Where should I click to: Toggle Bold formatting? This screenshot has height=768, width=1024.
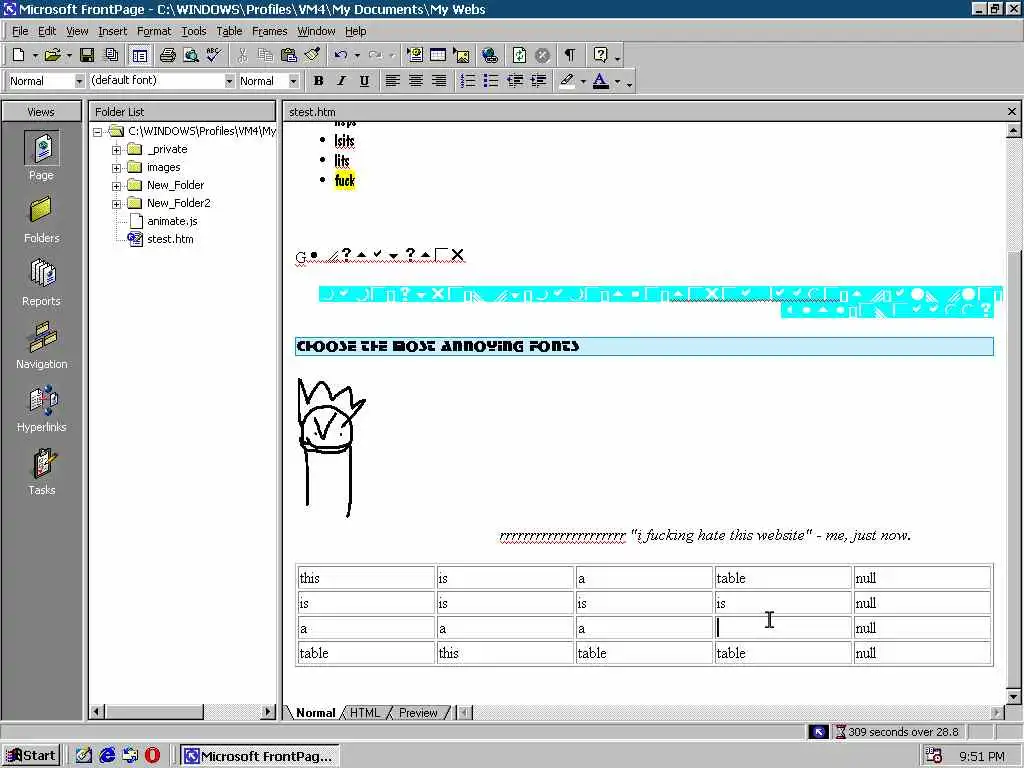(318, 81)
